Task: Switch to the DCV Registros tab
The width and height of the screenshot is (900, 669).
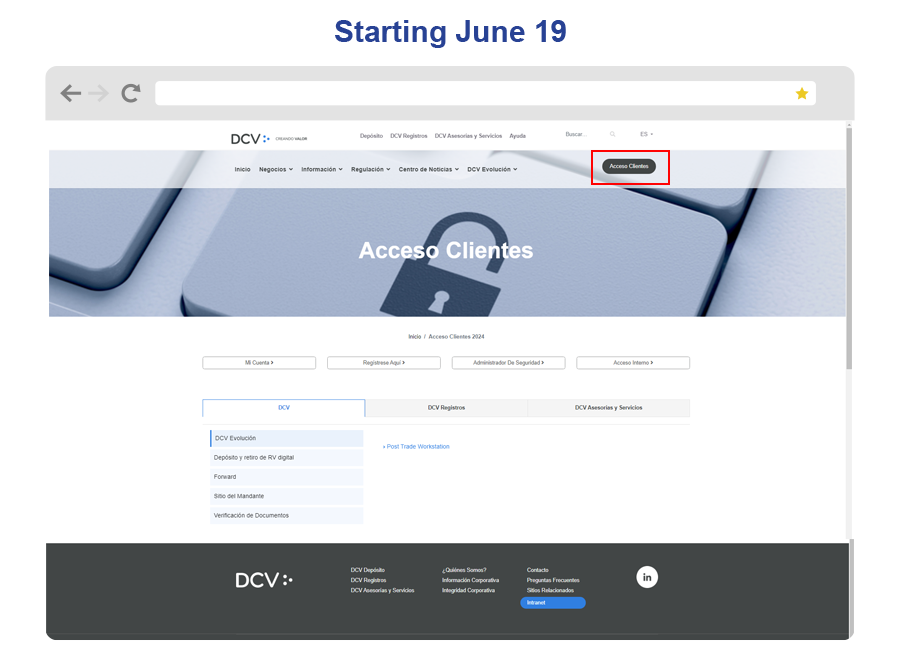Action: coord(446,407)
